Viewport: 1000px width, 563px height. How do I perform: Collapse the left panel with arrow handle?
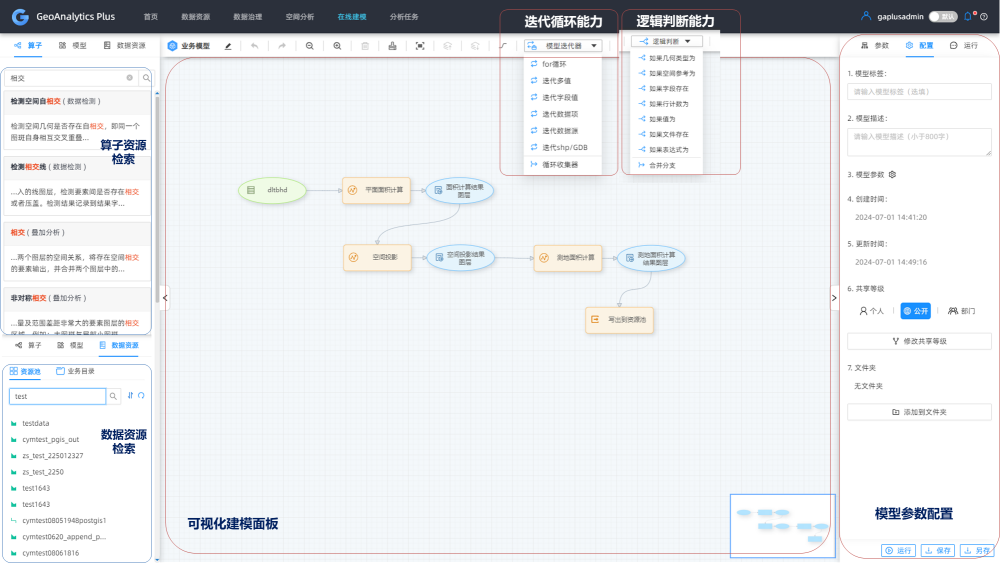(165, 298)
